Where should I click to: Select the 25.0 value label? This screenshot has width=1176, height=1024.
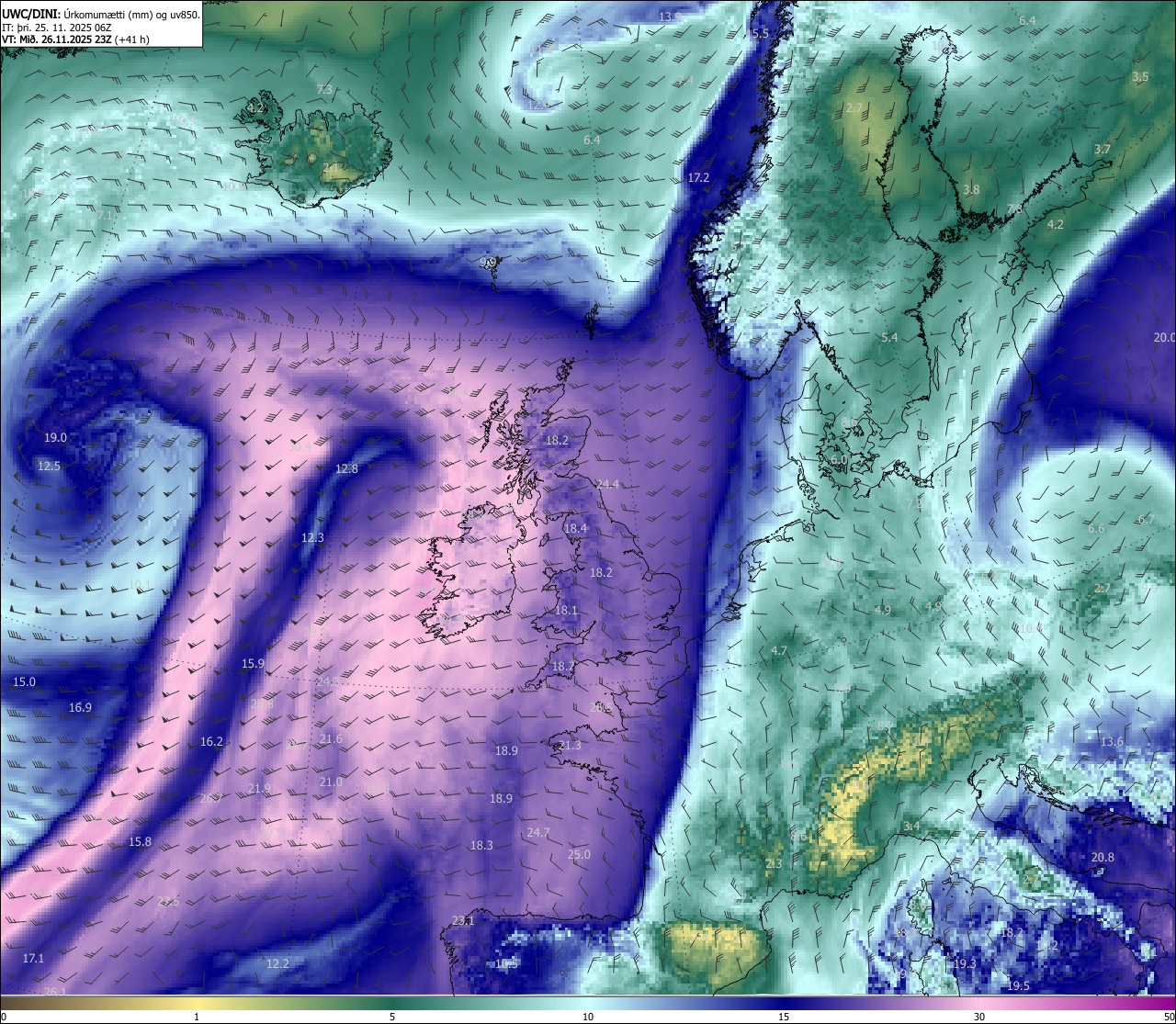click(x=579, y=855)
